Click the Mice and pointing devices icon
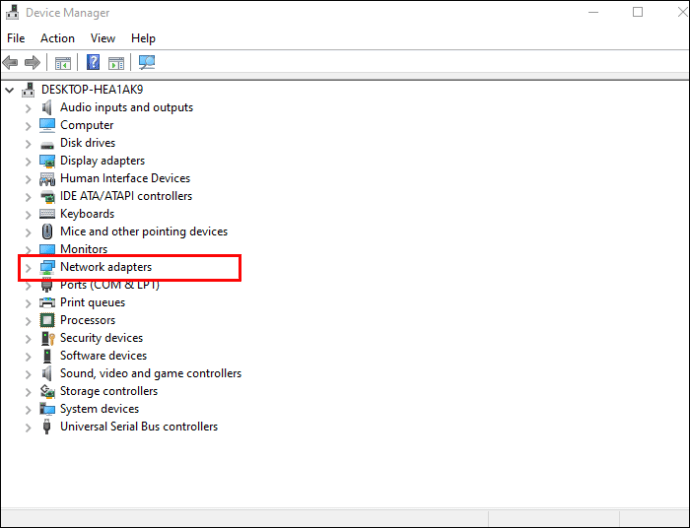 click(x=47, y=231)
